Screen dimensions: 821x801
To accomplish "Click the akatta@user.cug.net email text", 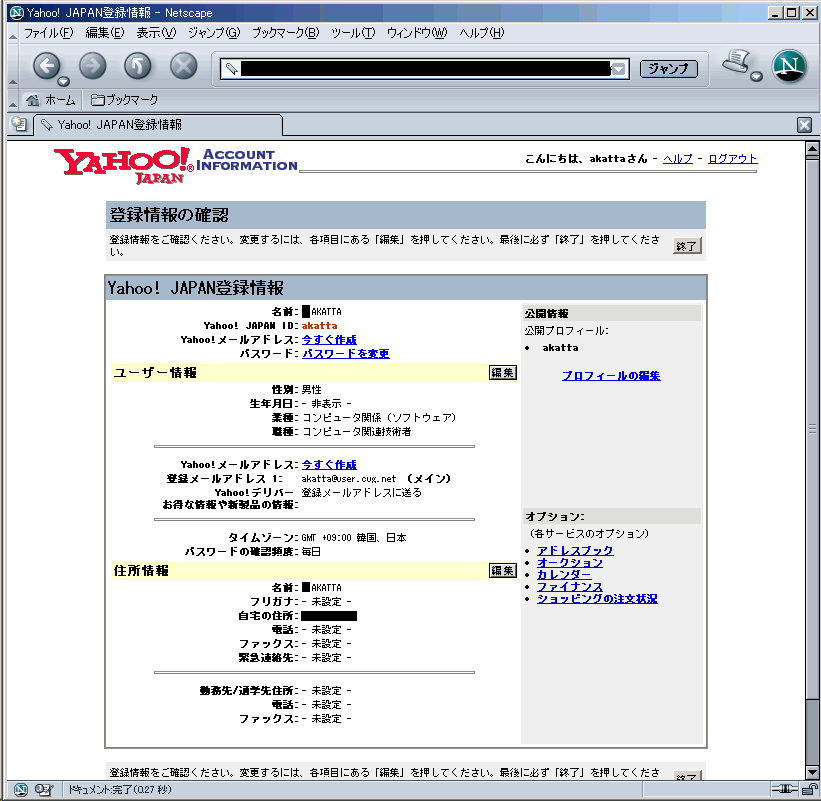I will click(349, 479).
